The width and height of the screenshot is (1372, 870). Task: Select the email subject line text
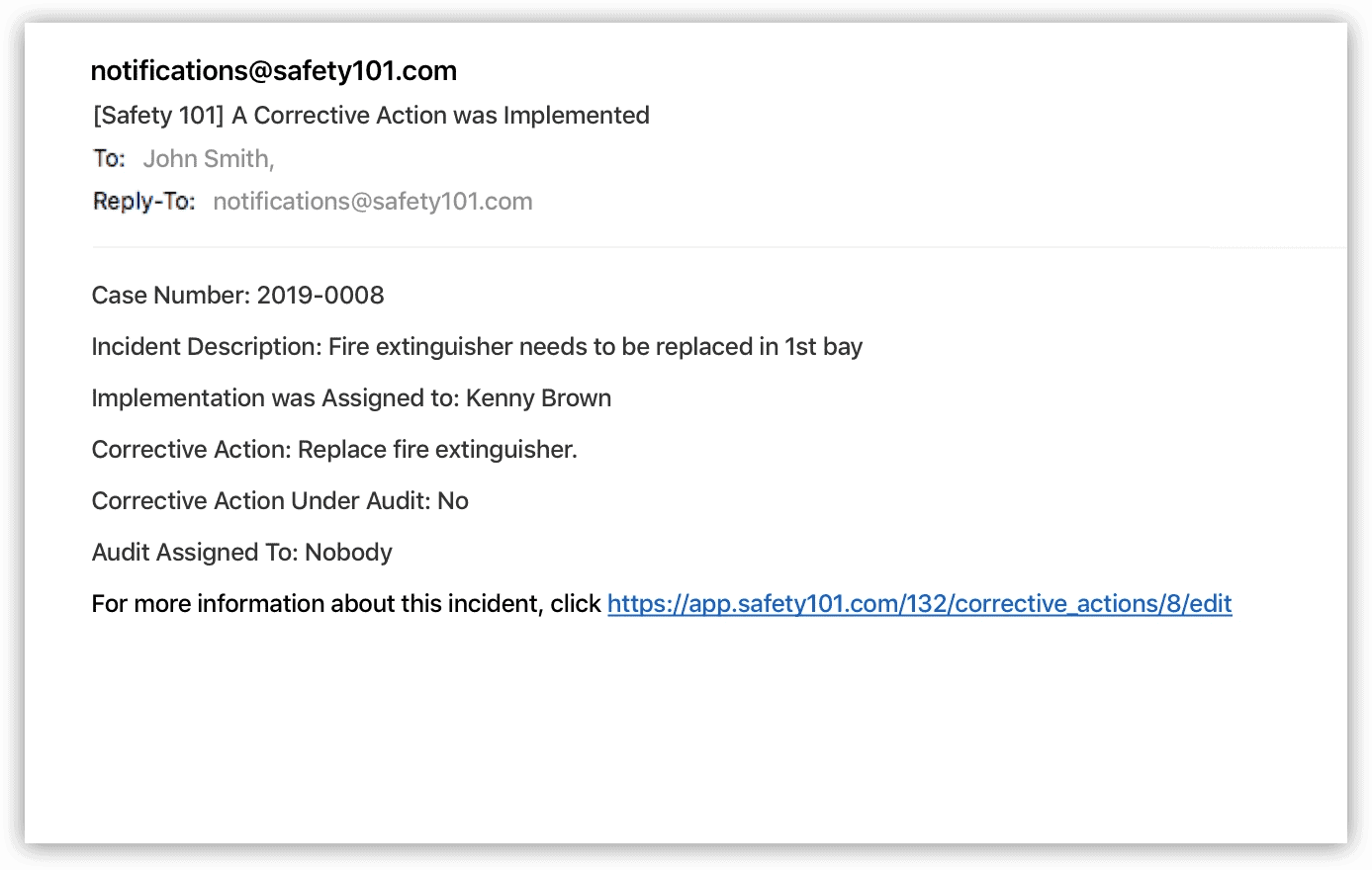pos(371,116)
